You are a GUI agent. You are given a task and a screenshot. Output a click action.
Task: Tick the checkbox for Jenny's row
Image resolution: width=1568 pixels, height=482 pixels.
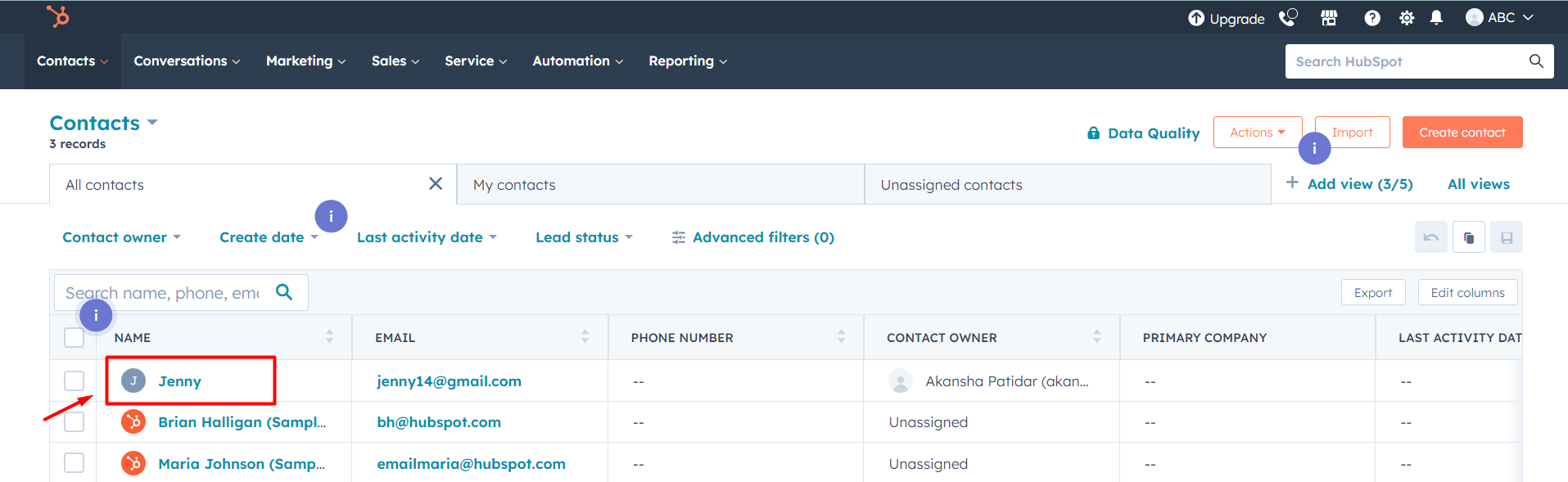(x=75, y=381)
